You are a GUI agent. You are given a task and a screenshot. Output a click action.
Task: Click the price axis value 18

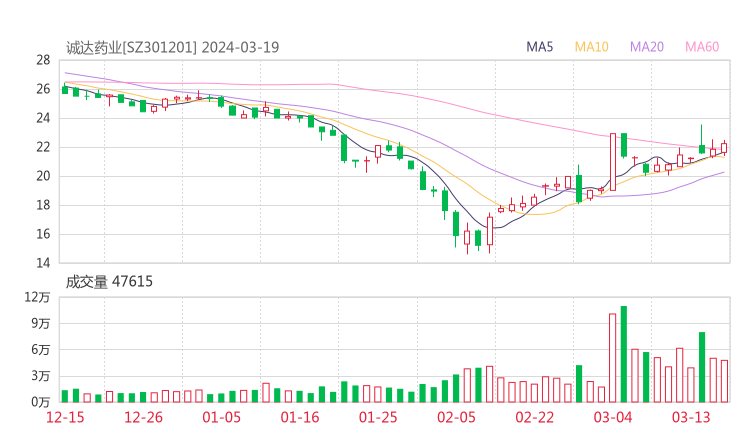tap(43, 205)
